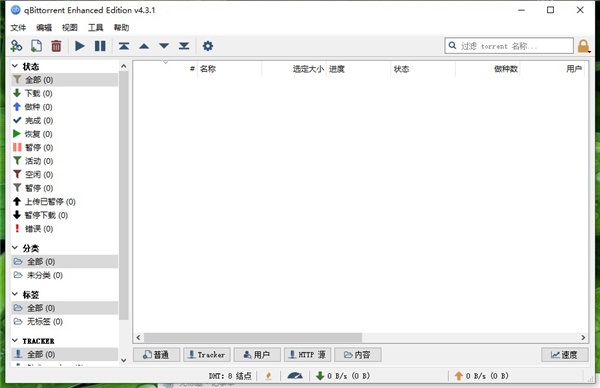Open the 速度 speed graph tab

click(565, 355)
